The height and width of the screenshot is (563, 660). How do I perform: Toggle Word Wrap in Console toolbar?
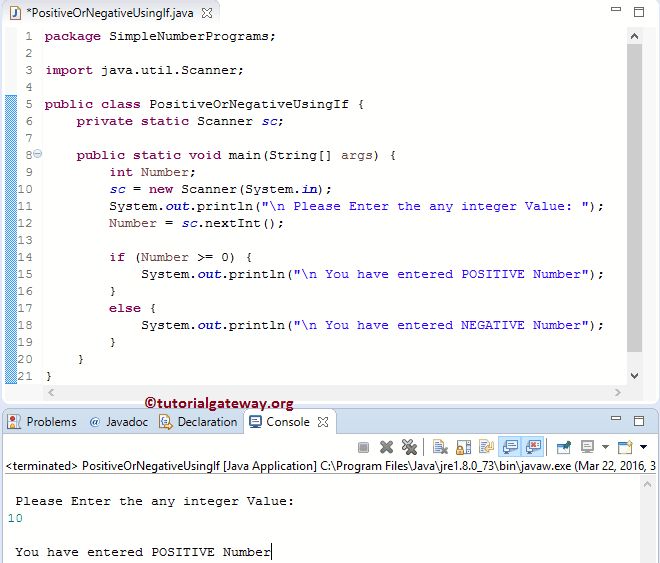[486, 447]
